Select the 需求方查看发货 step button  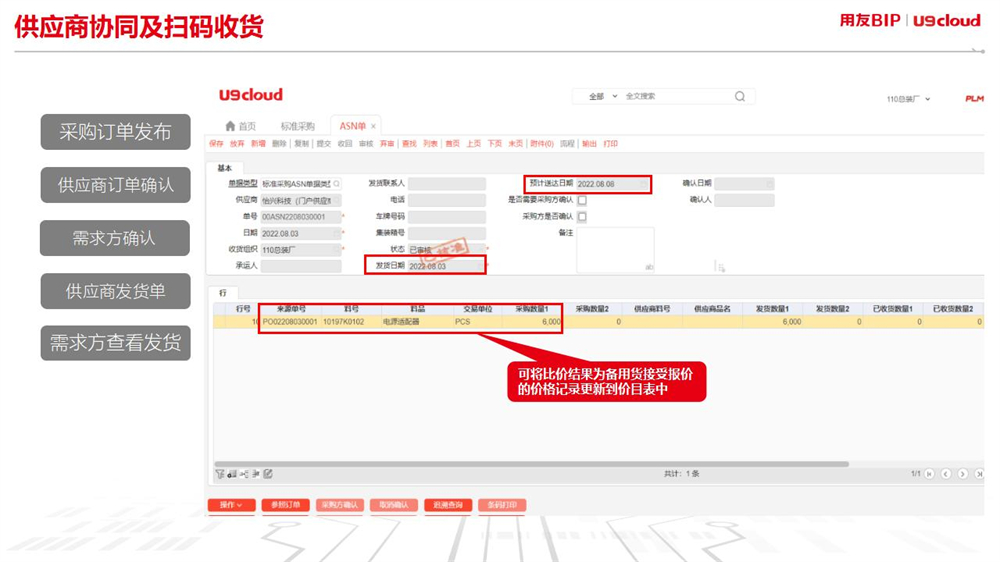coord(115,343)
